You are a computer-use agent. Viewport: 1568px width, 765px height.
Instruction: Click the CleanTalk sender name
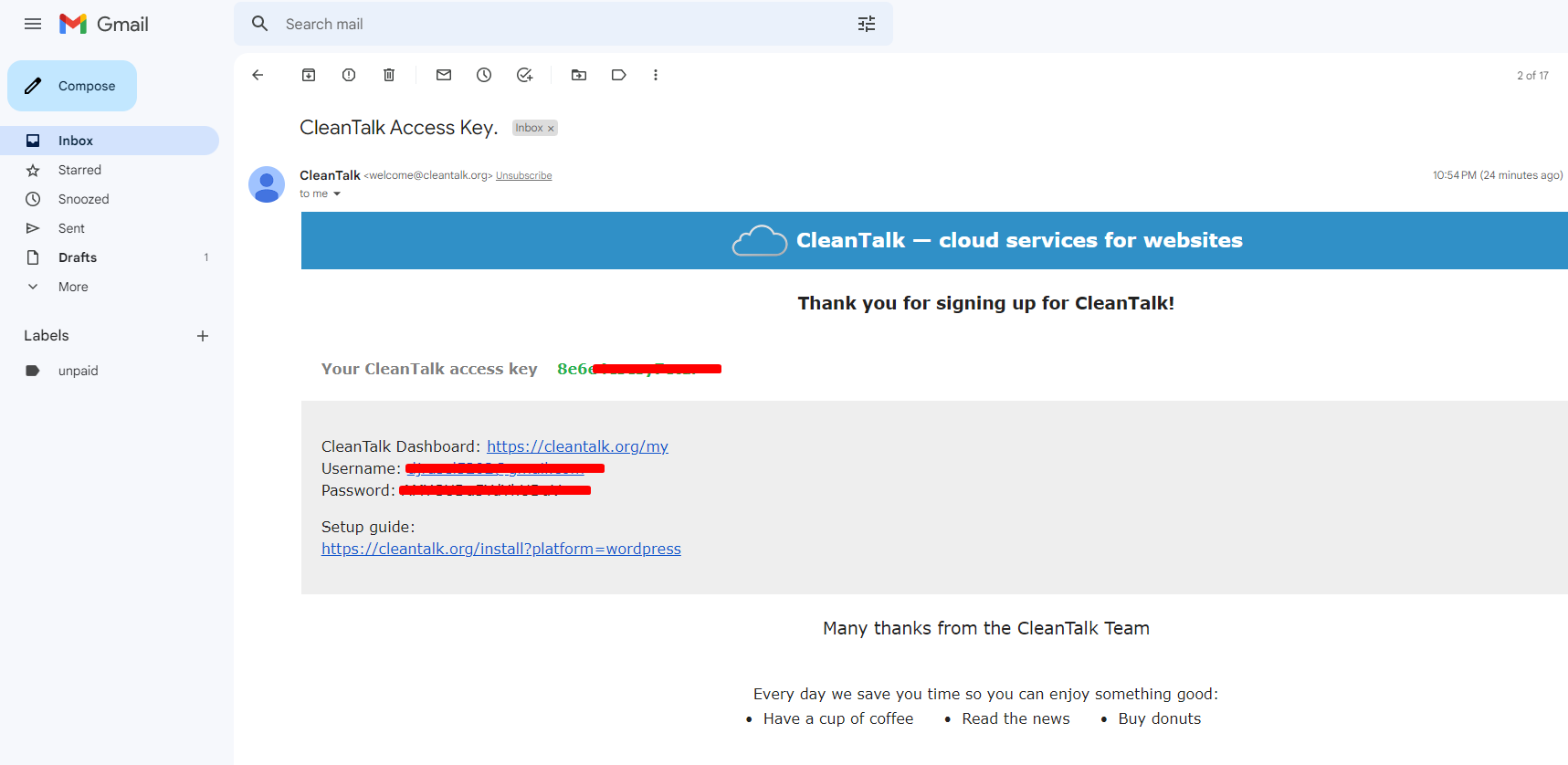pos(330,175)
